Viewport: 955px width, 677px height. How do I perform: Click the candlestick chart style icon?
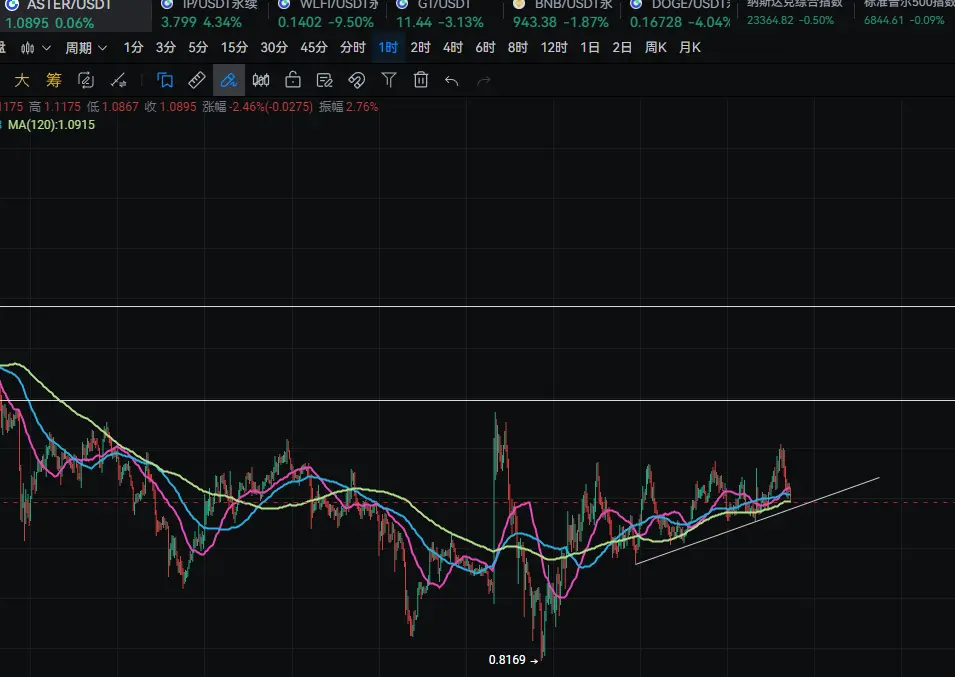[x=261, y=80]
